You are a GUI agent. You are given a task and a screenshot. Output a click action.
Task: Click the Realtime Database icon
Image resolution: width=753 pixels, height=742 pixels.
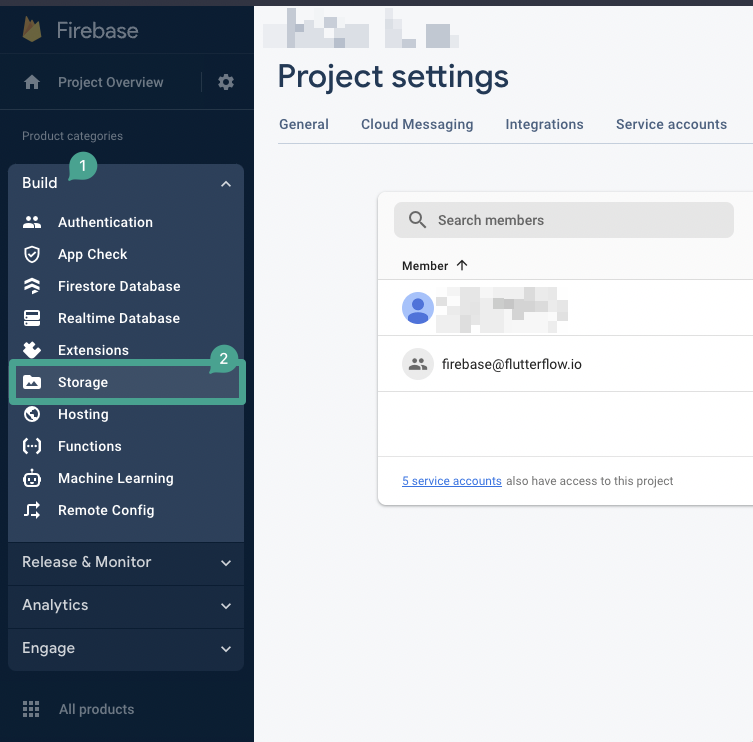coord(32,318)
